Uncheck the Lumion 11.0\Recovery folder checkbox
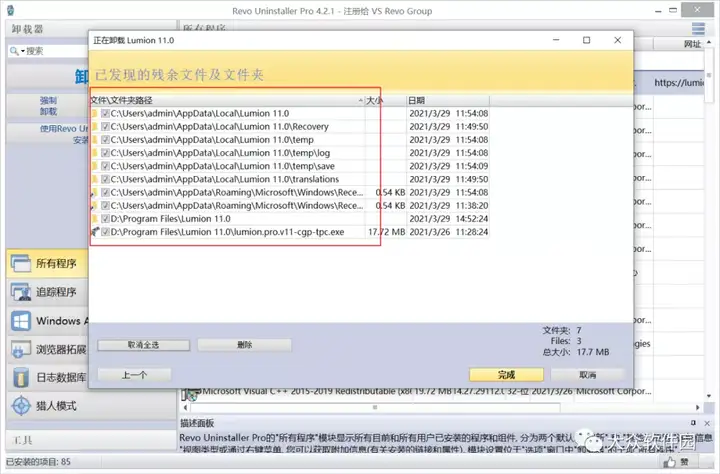Image resolution: width=720 pixels, height=474 pixels. click(105, 126)
